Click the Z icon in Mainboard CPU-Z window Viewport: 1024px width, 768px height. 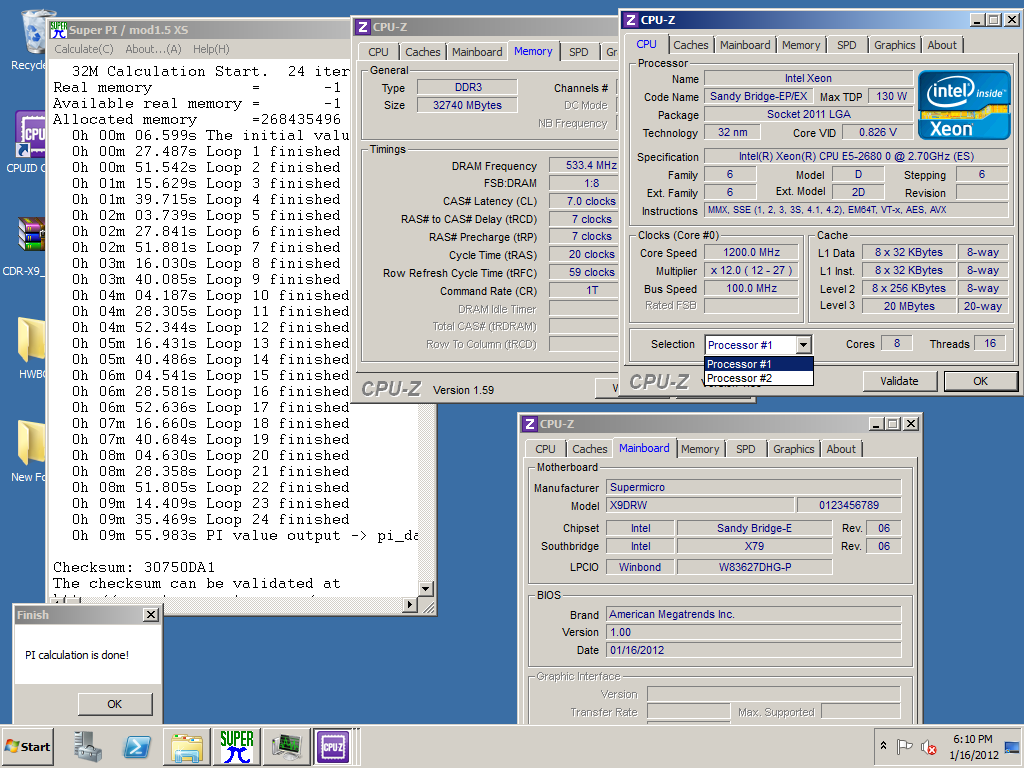530,424
